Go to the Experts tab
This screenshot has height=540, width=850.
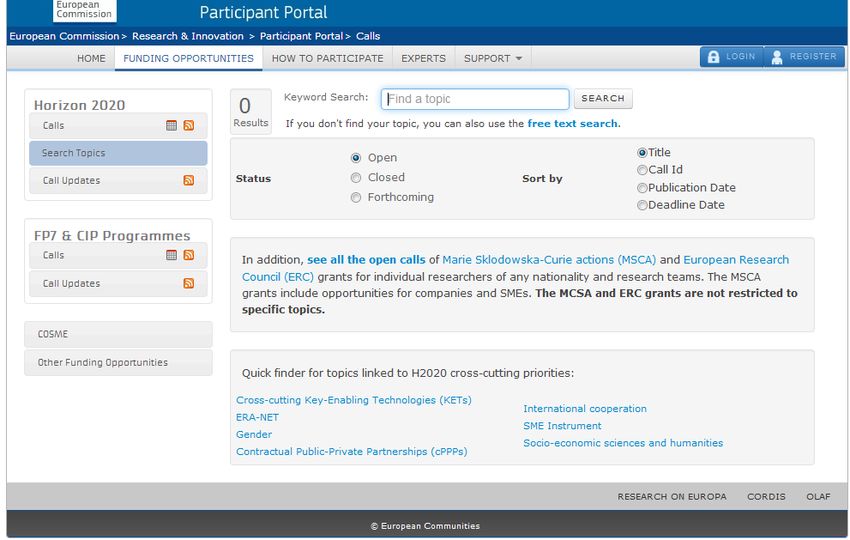pyautogui.click(x=423, y=59)
